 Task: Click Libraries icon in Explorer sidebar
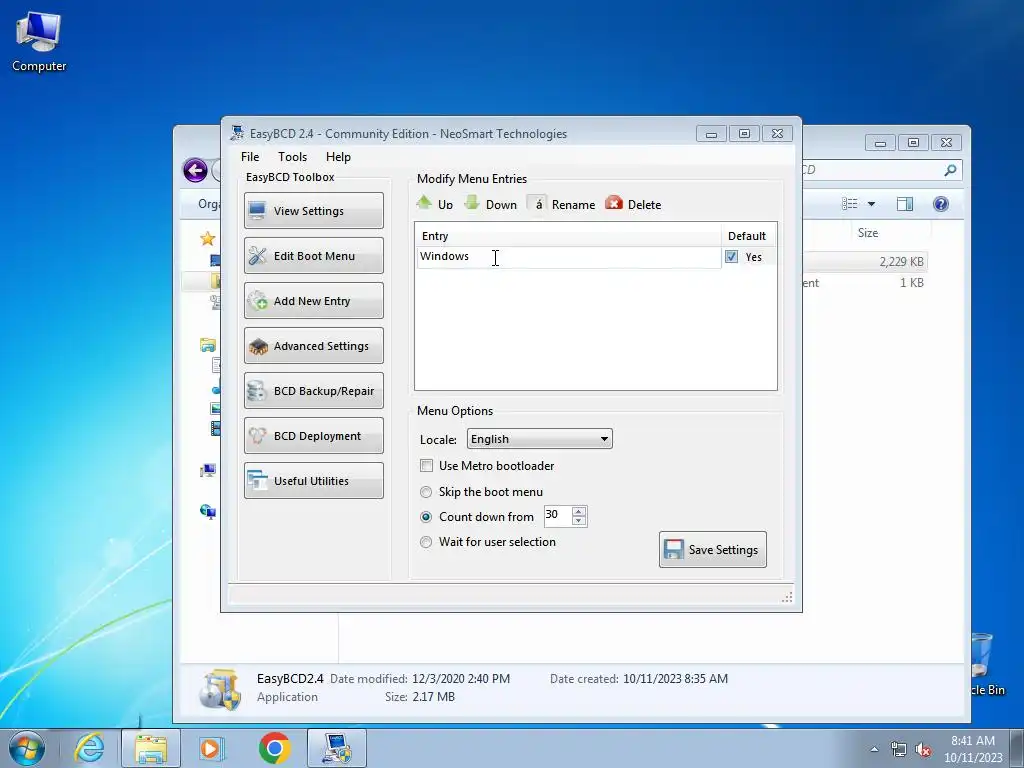tap(208, 345)
